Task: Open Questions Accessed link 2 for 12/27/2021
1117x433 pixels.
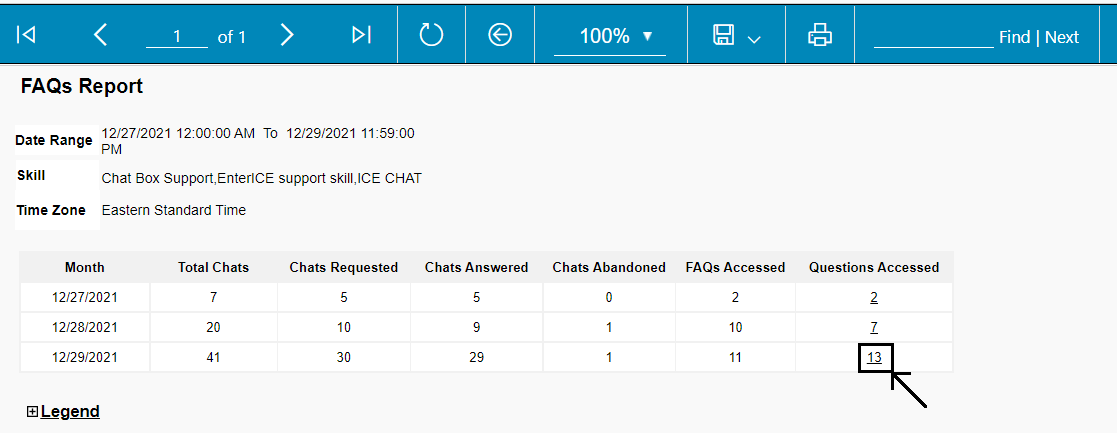Action: (874, 297)
